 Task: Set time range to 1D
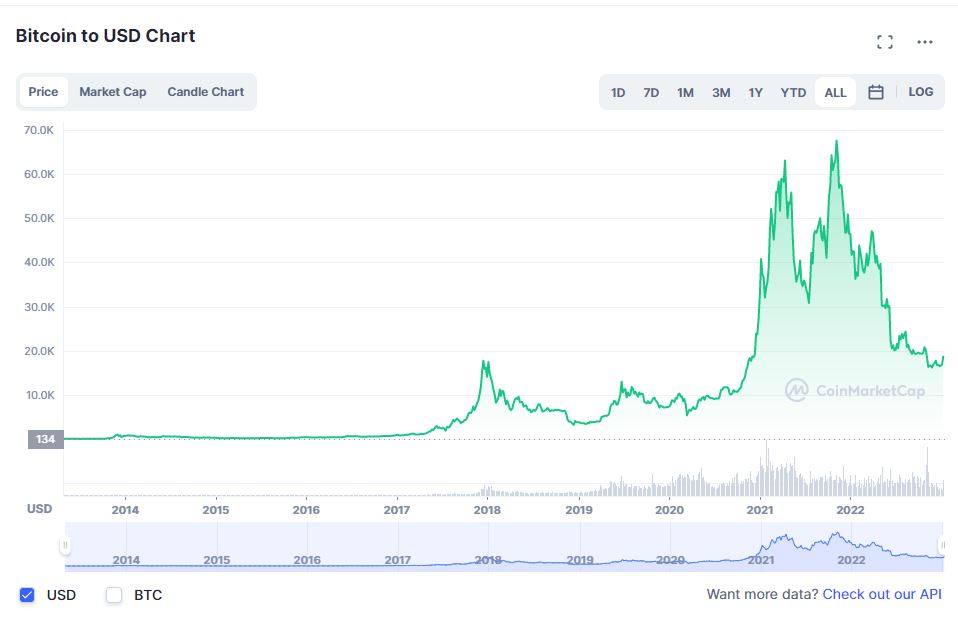618,92
